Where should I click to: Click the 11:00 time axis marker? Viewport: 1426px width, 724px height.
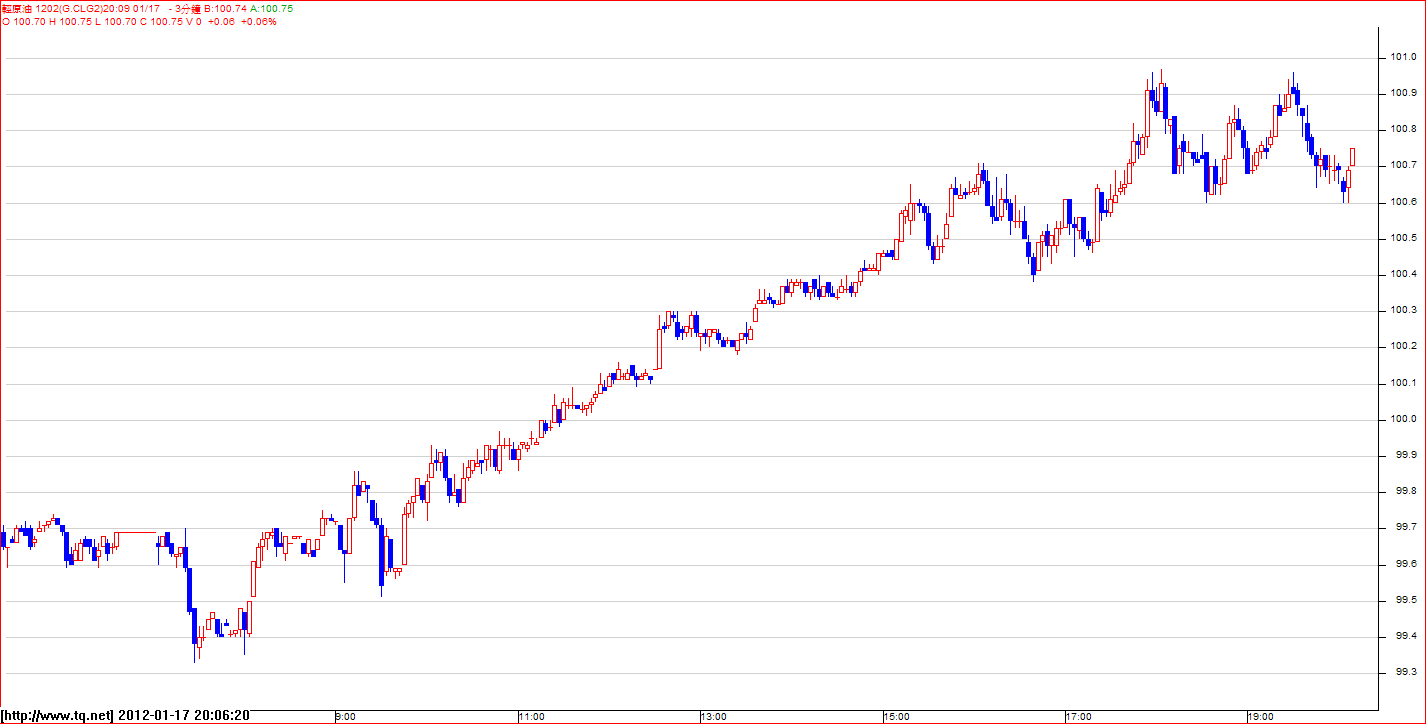[531, 717]
